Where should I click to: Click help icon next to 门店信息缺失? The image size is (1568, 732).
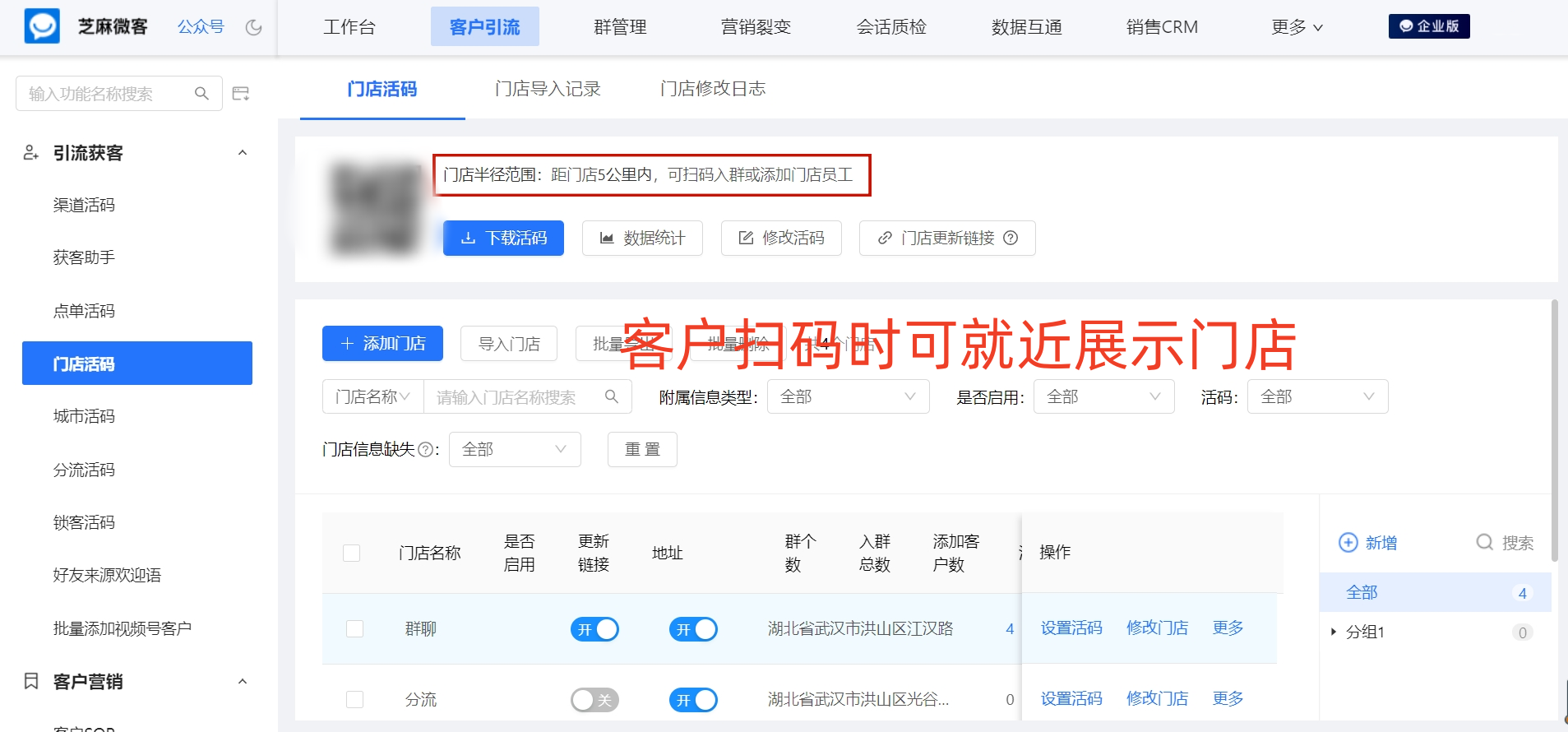(x=425, y=449)
